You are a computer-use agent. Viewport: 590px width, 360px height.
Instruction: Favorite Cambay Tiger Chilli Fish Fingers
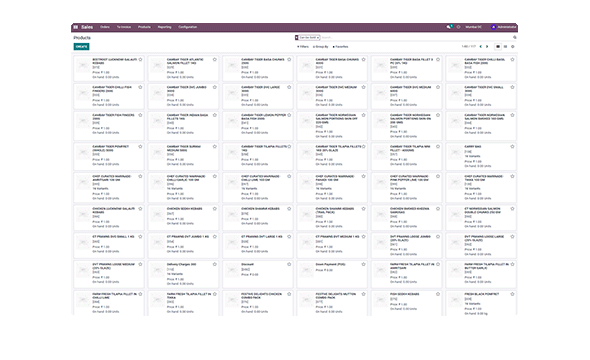(x=140, y=87)
